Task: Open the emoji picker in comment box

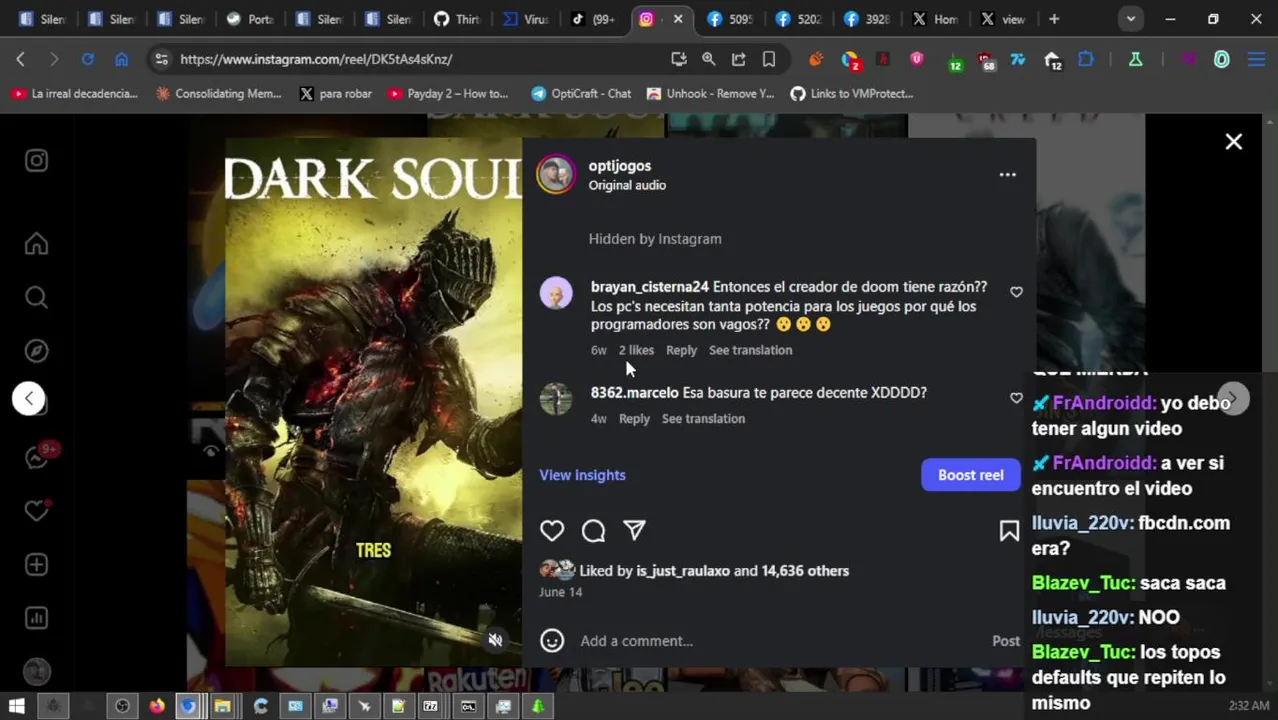Action: coord(552,641)
